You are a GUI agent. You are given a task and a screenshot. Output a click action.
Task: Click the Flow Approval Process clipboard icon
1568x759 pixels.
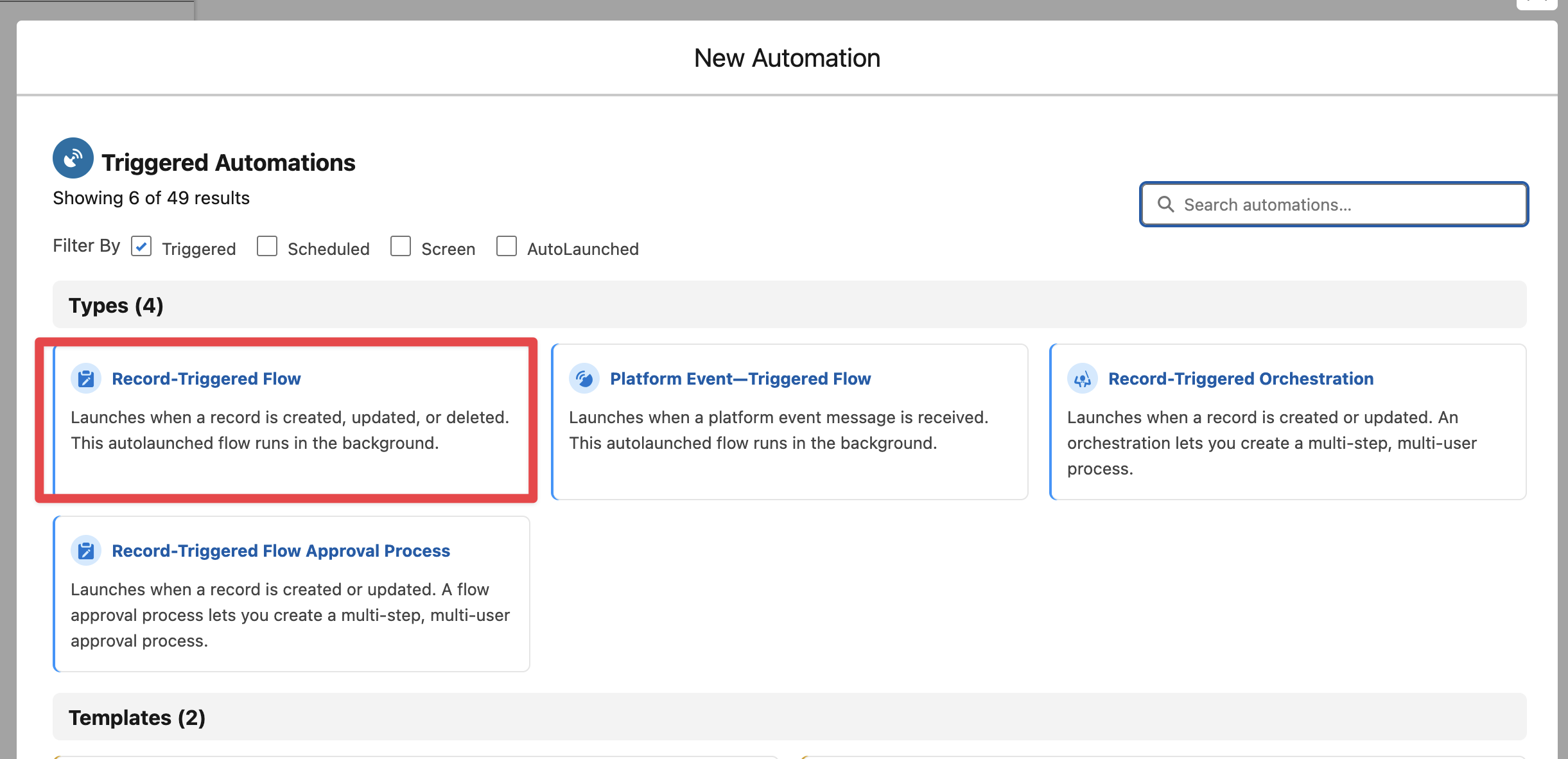[86, 551]
